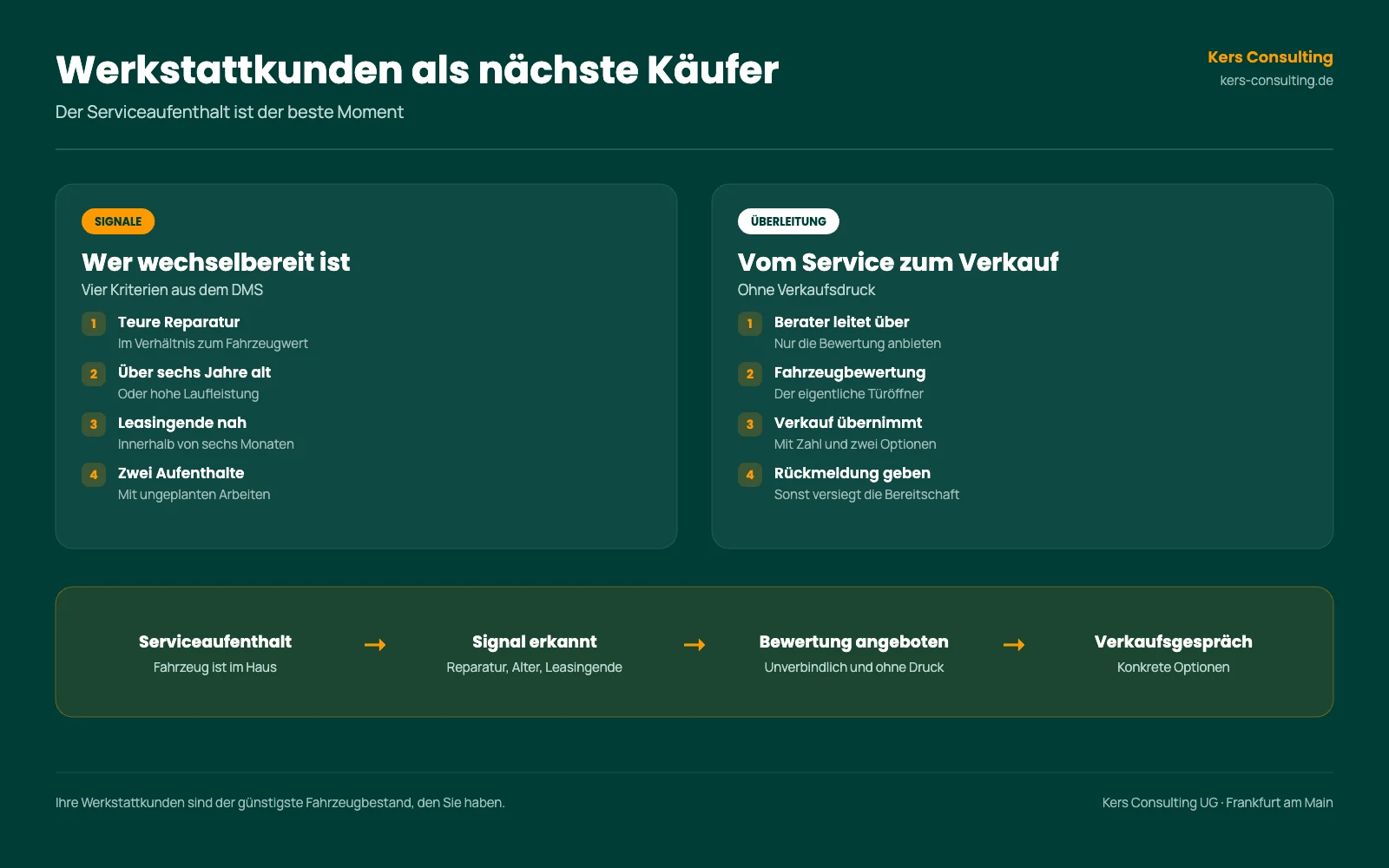The width and height of the screenshot is (1389, 868).
Task: Select number 3 badge beside Verkauf übernimmt
Action: coord(750,424)
